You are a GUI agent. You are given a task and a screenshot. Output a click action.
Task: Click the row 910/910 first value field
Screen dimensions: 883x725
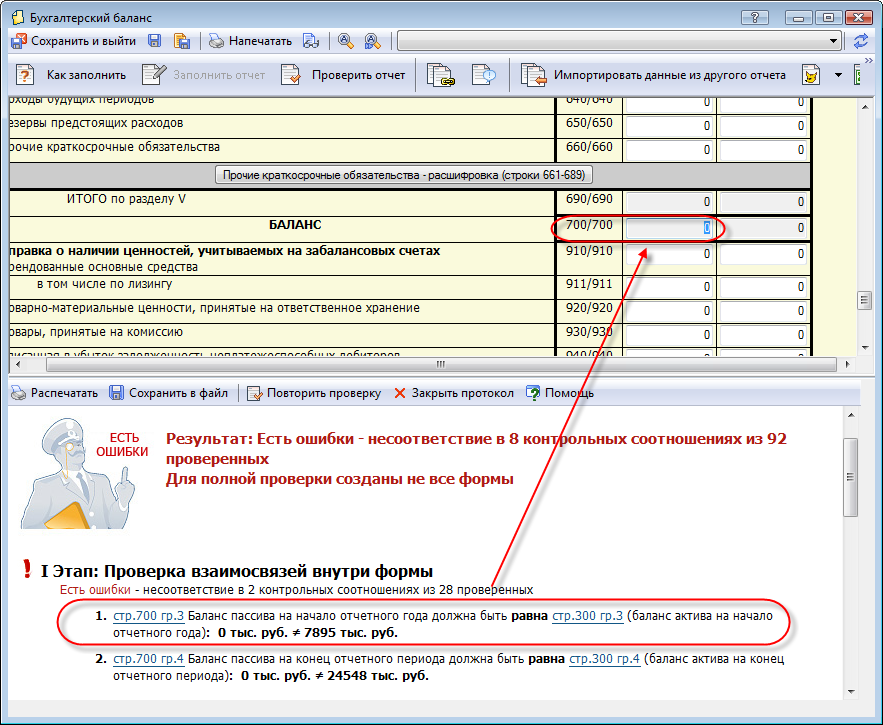pos(669,254)
